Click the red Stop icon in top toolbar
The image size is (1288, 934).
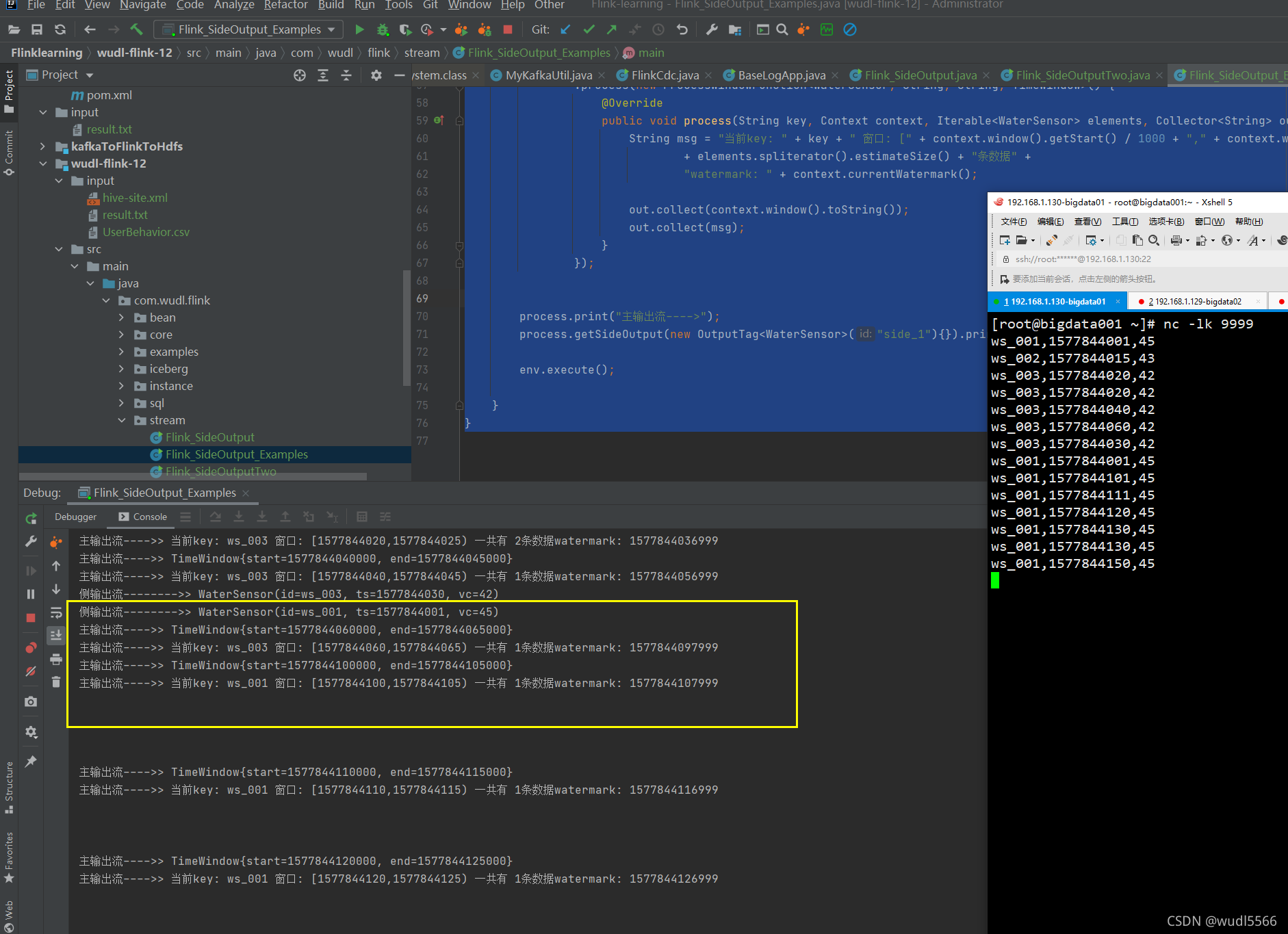[508, 29]
